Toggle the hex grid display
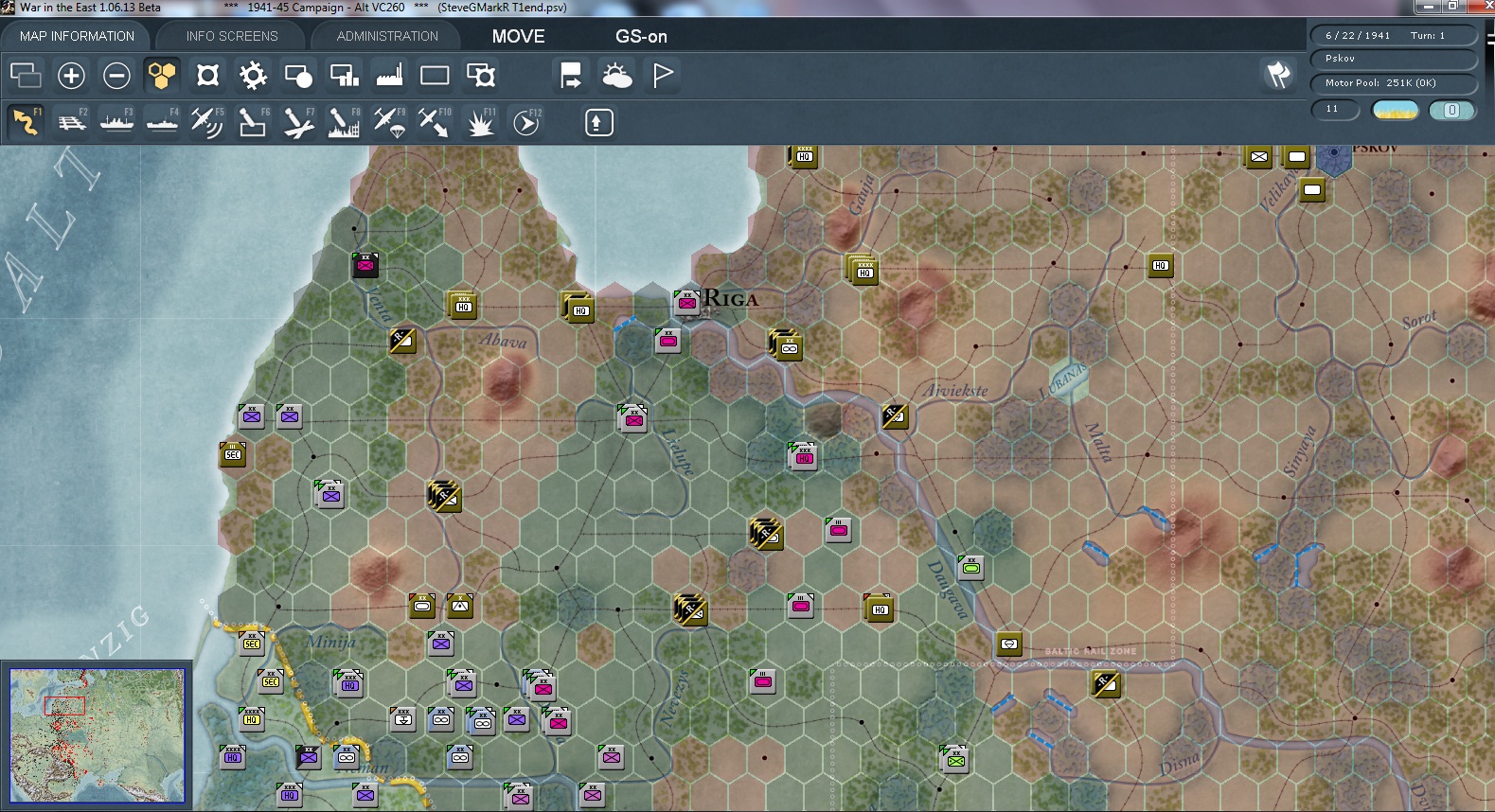Screen dimensions: 1495x812 click(x=162, y=75)
